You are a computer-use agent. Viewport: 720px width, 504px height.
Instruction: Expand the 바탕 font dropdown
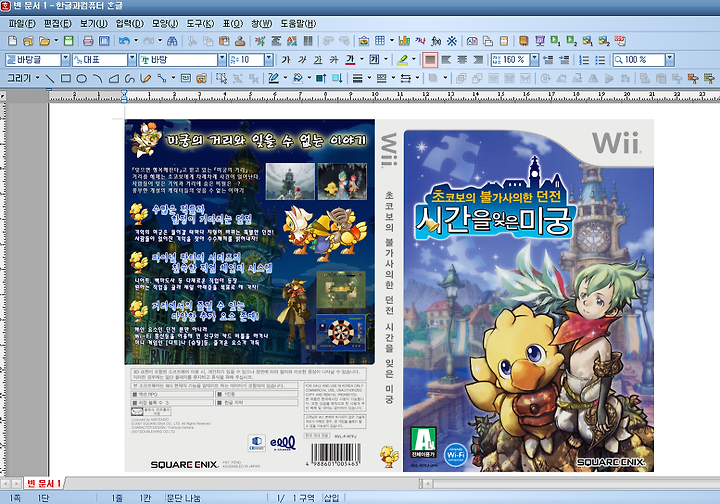point(222,60)
